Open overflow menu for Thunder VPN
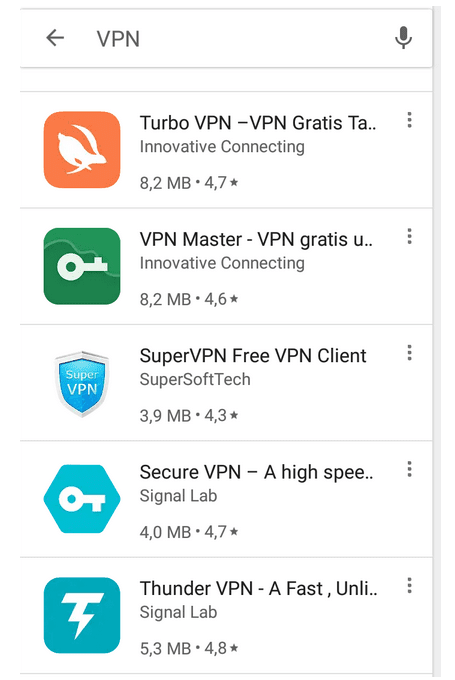The width and height of the screenshot is (455, 680). click(409, 585)
